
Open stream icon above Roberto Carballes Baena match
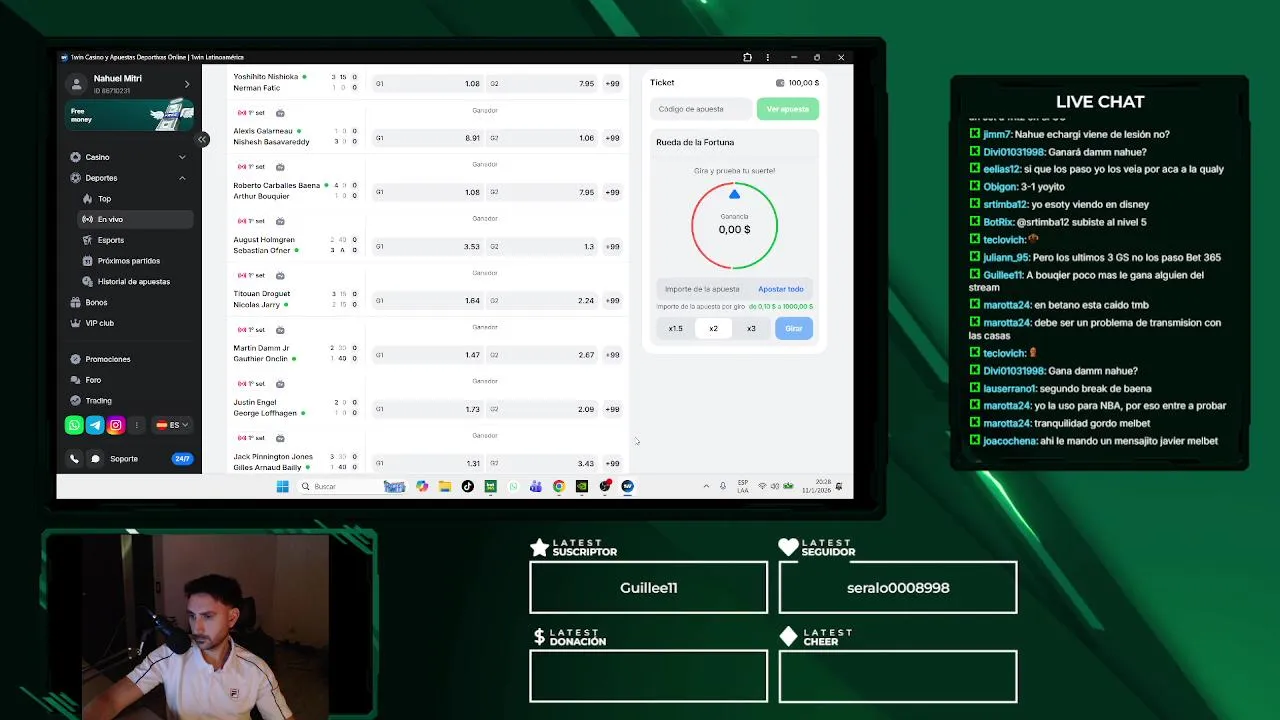coord(280,167)
